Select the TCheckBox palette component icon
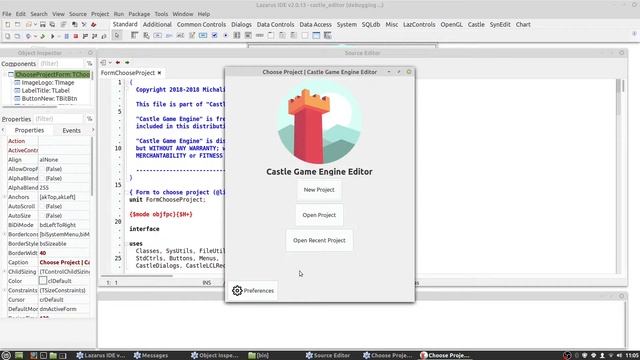Screen dimensions: 640x360 (x=214, y=36)
